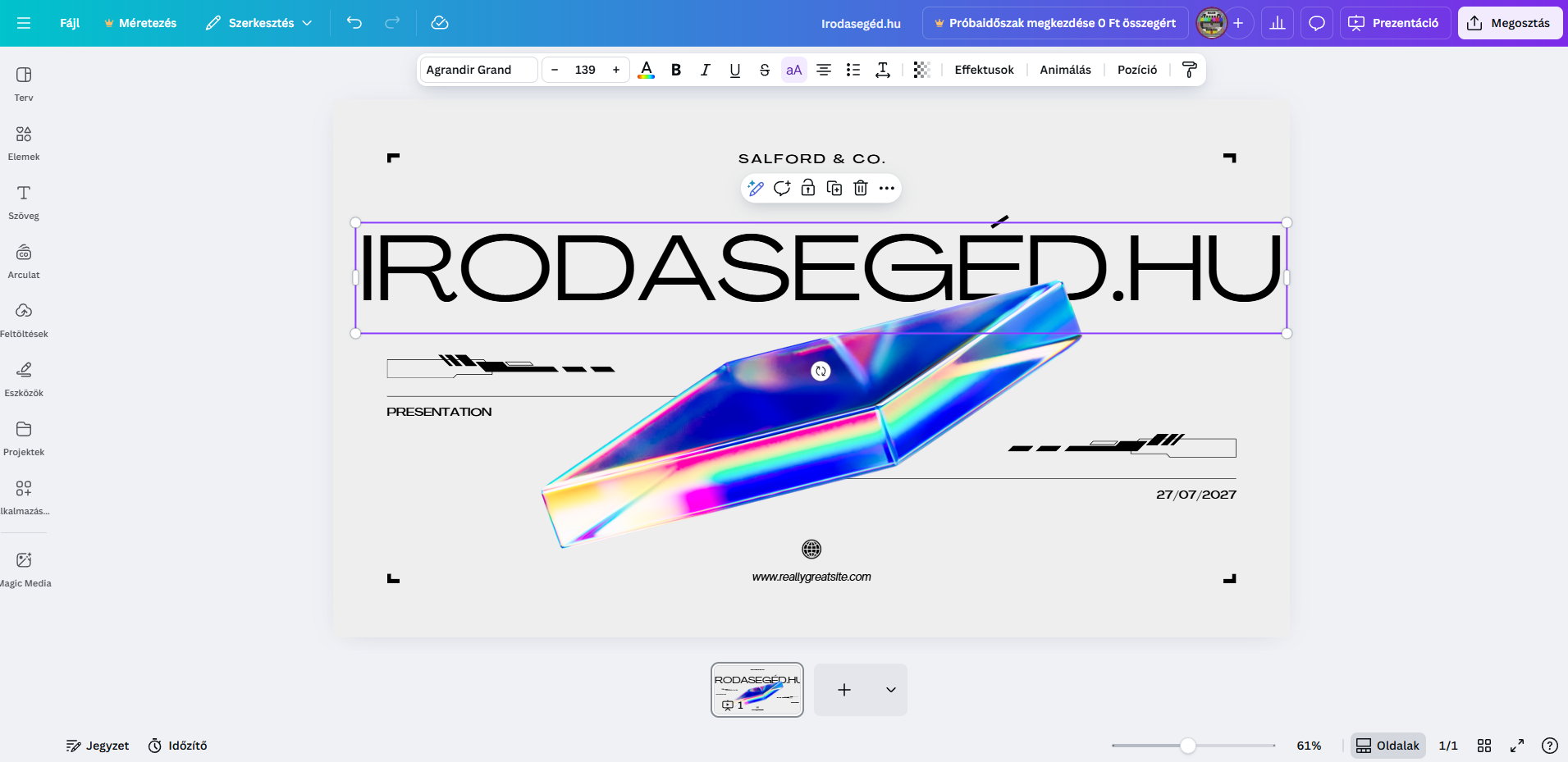The height and width of the screenshot is (762, 1568).
Task: Open the Feltöltések uploads panel
Action: tap(24, 320)
